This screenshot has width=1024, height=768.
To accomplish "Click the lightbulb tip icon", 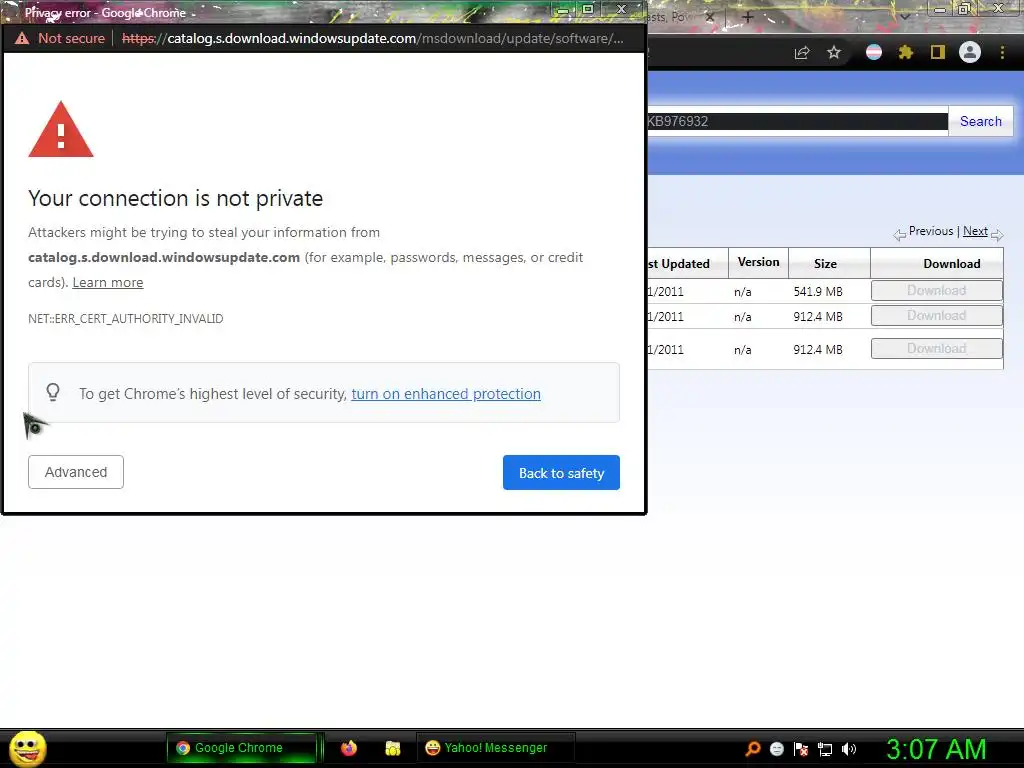I will pyautogui.click(x=53, y=392).
